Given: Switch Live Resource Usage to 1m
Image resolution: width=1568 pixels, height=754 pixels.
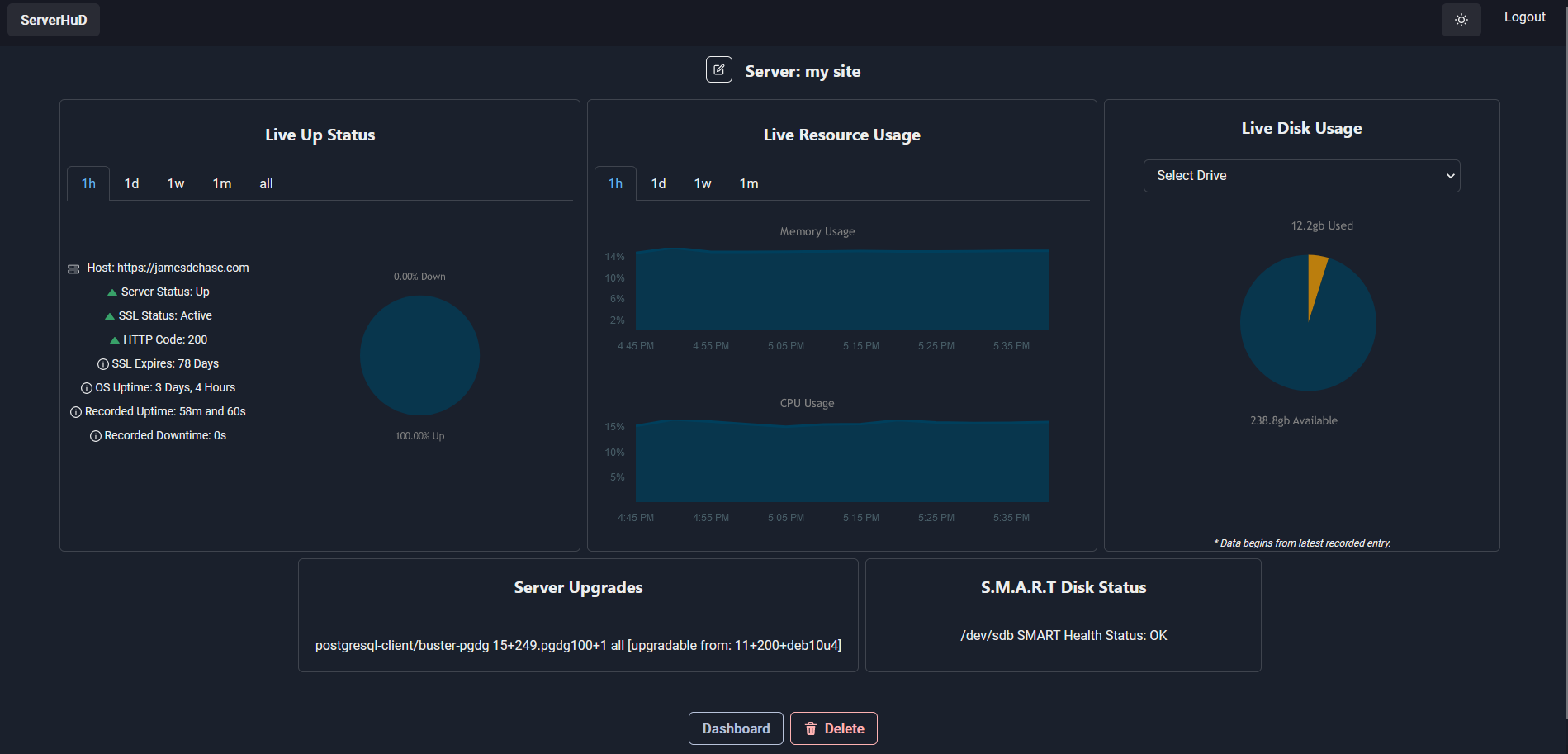Looking at the screenshot, I should pos(749,183).
